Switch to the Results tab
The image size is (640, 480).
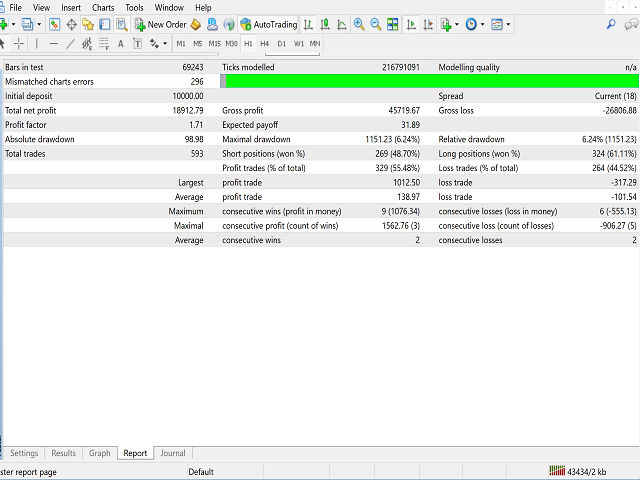click(x=64, y=453)
